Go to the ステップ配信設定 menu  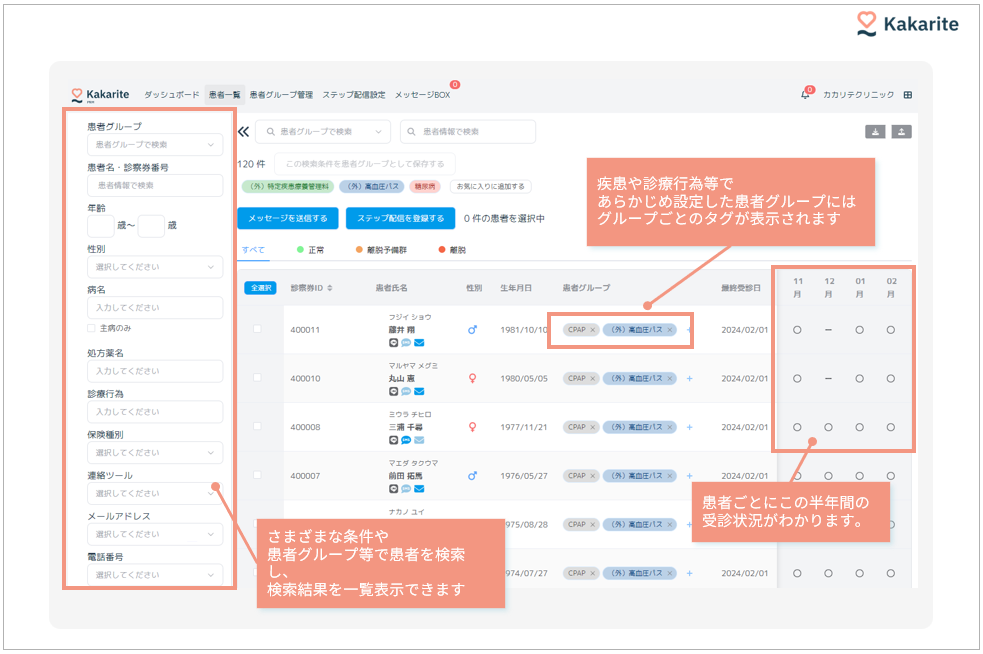pos(353,95)
